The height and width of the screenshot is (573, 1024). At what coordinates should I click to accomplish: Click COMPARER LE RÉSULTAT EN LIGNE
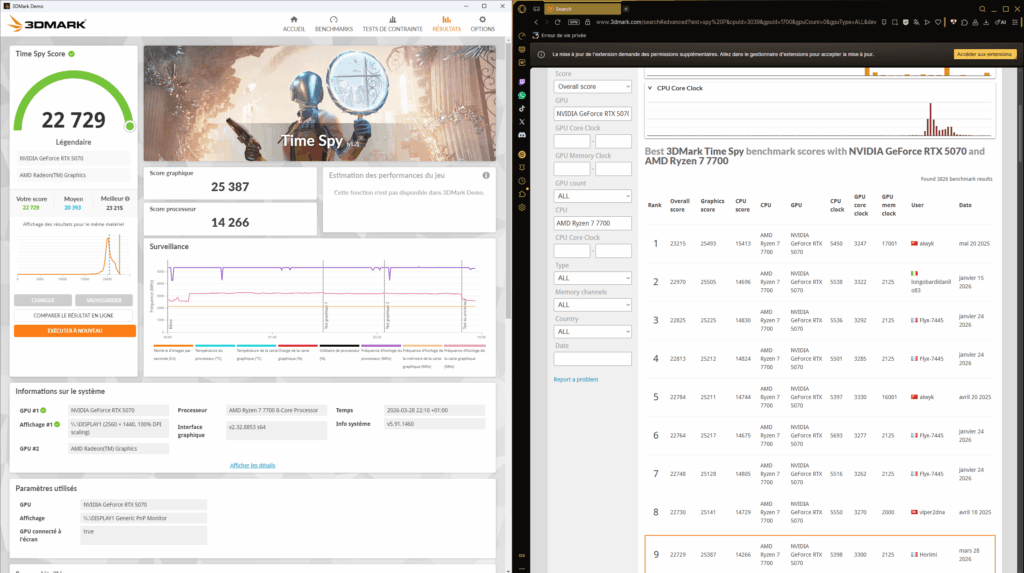point(74,316)
